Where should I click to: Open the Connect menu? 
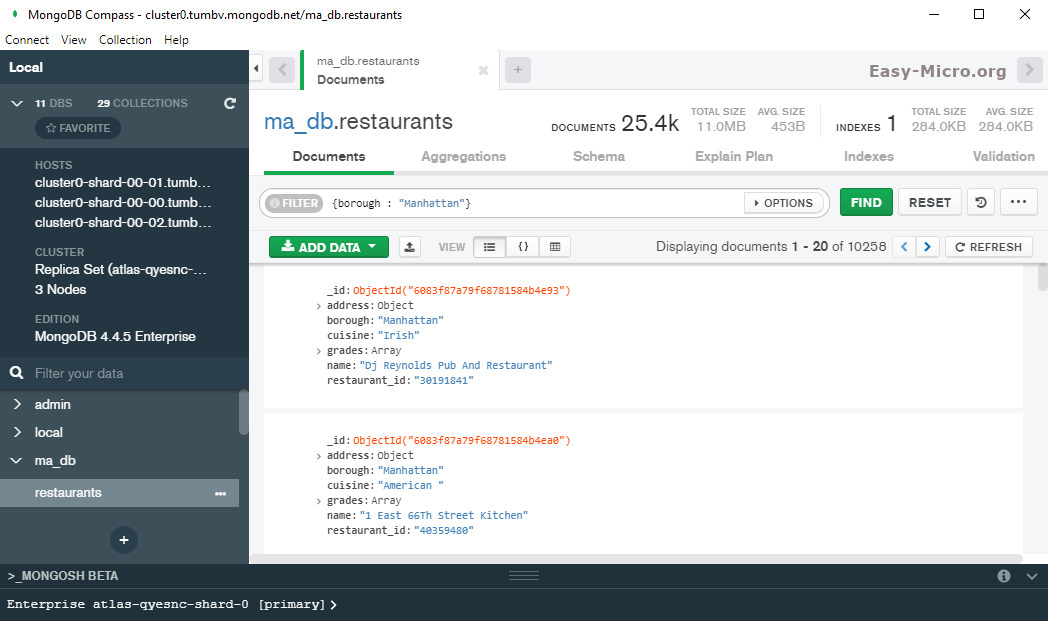(27, 39)
